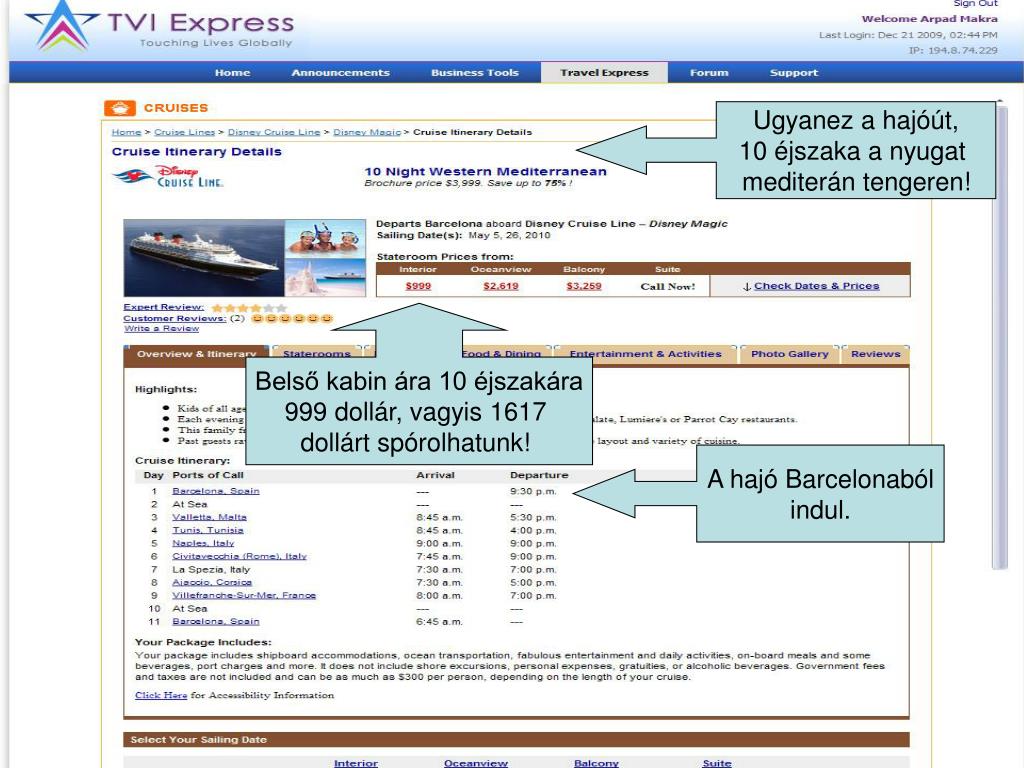Click Click Here accessibility information link
Viewport: 1024px width, 768px height.
point(161,696)
